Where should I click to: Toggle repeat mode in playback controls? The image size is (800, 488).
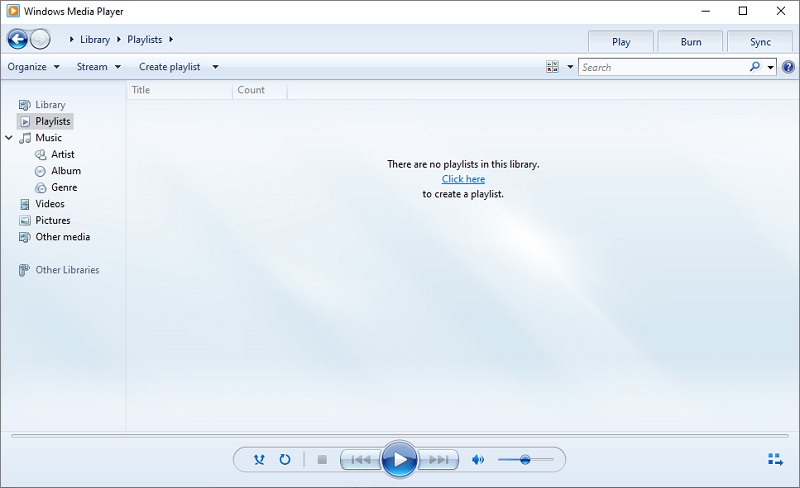285,459
